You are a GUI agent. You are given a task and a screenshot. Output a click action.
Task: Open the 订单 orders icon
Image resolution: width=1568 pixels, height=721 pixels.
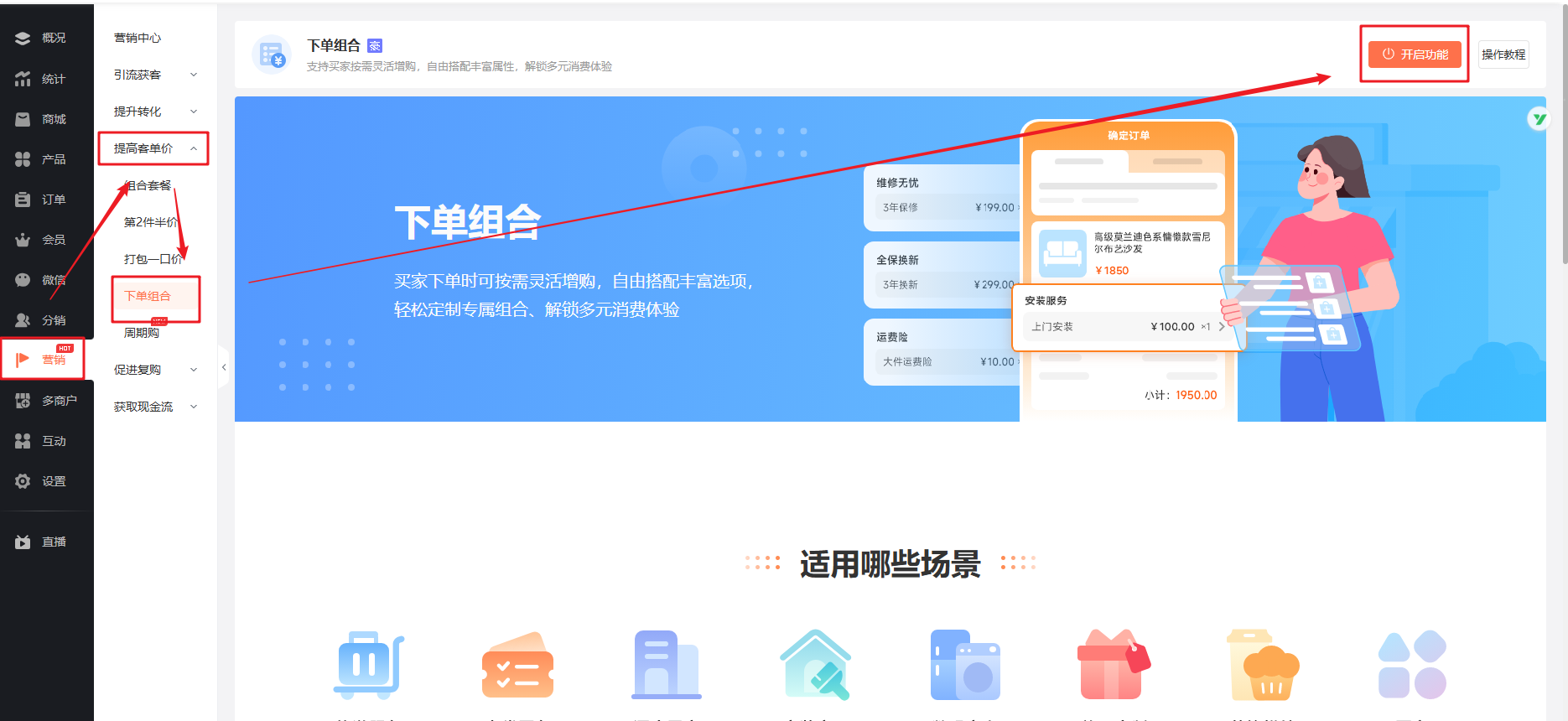tap(23, 200)
